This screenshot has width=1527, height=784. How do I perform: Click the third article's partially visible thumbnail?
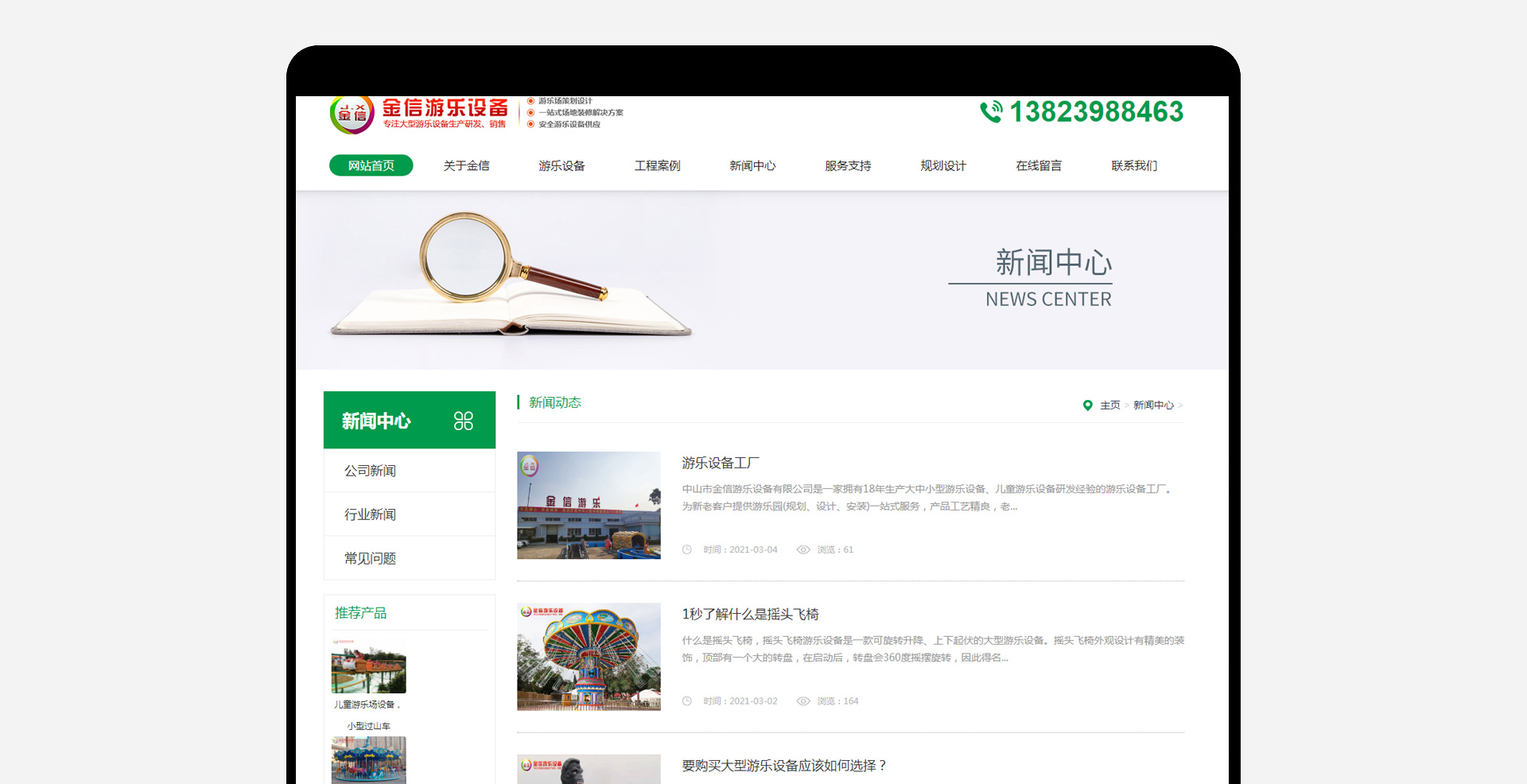point(589,769)
